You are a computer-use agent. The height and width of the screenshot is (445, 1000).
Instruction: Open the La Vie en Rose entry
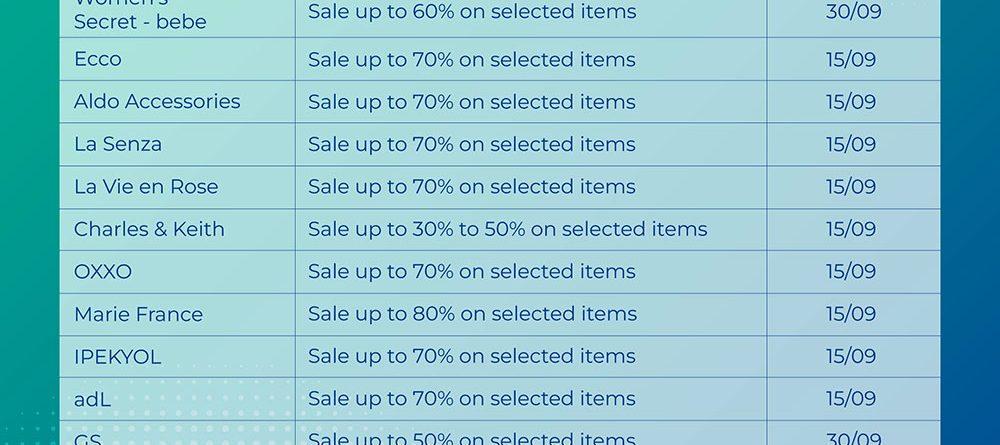tap(146, 186)
